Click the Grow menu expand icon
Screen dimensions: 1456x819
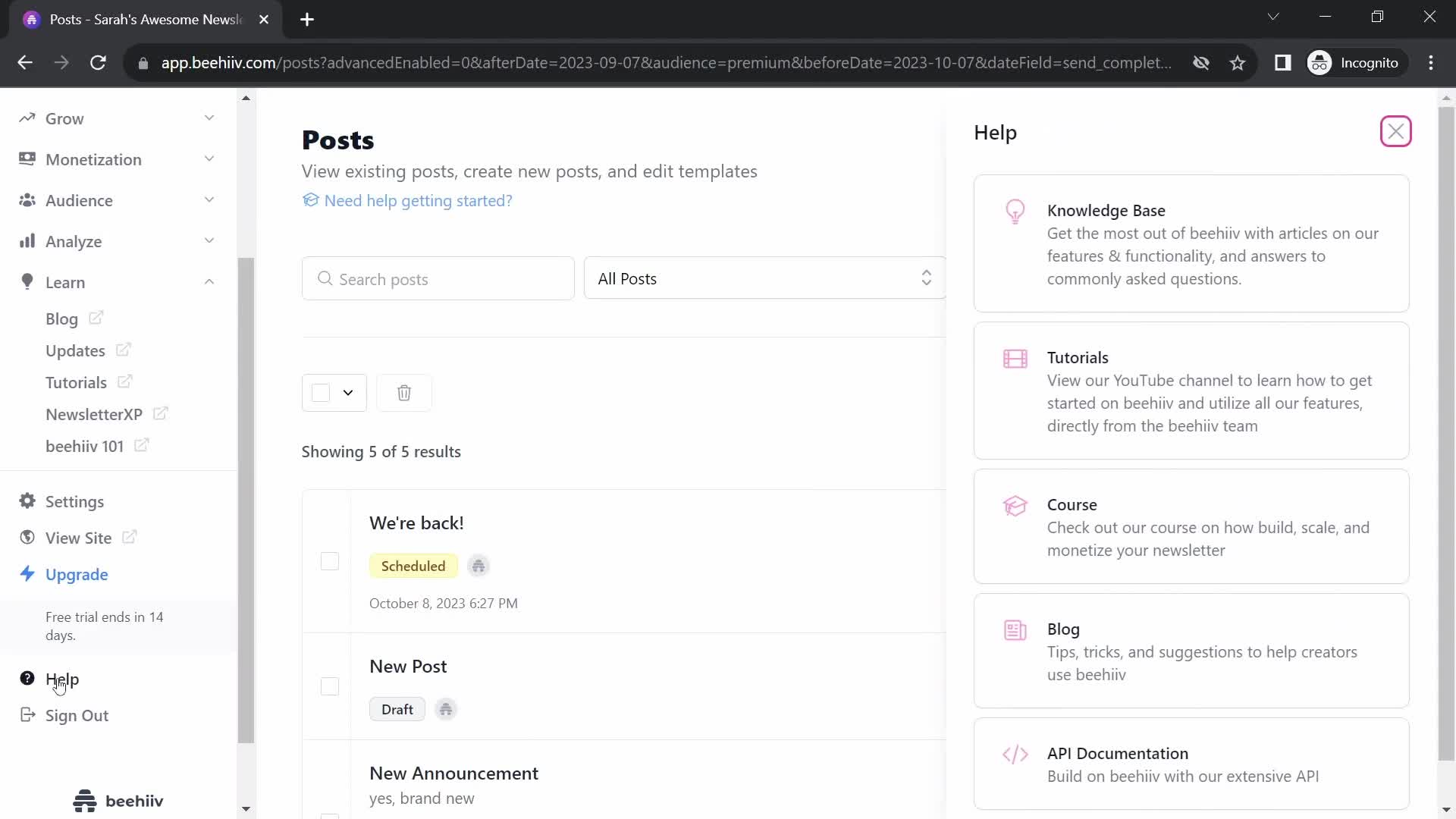click(210, 118)
